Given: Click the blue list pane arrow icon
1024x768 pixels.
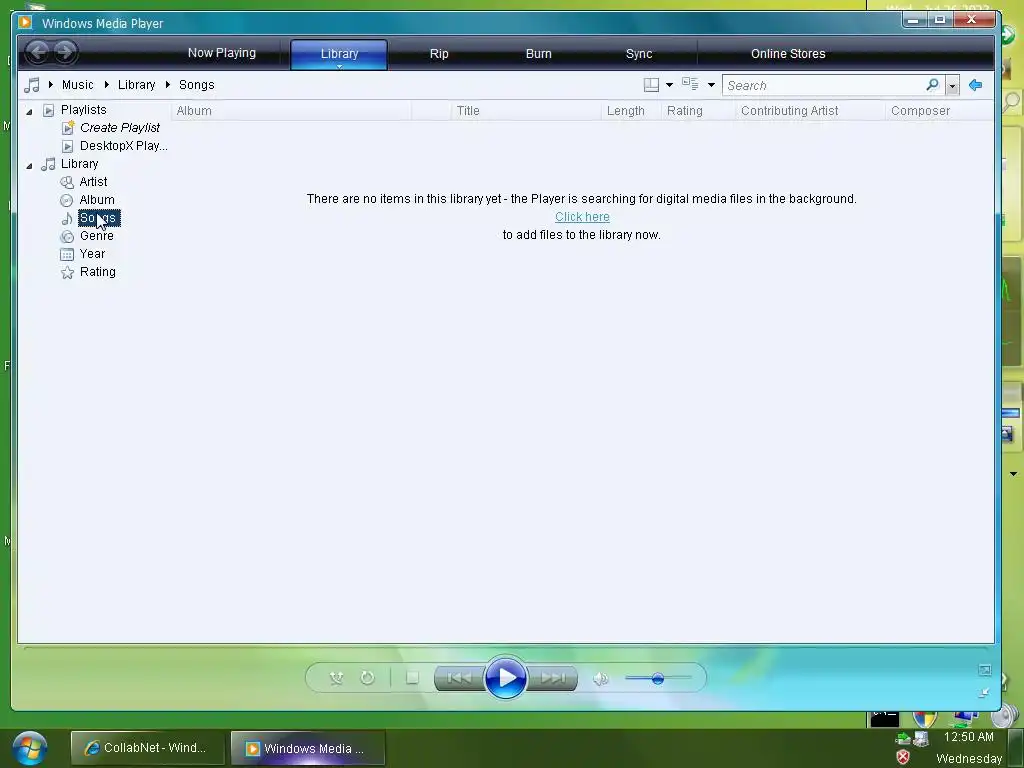Looking at the screenshot, I should 976,85.
